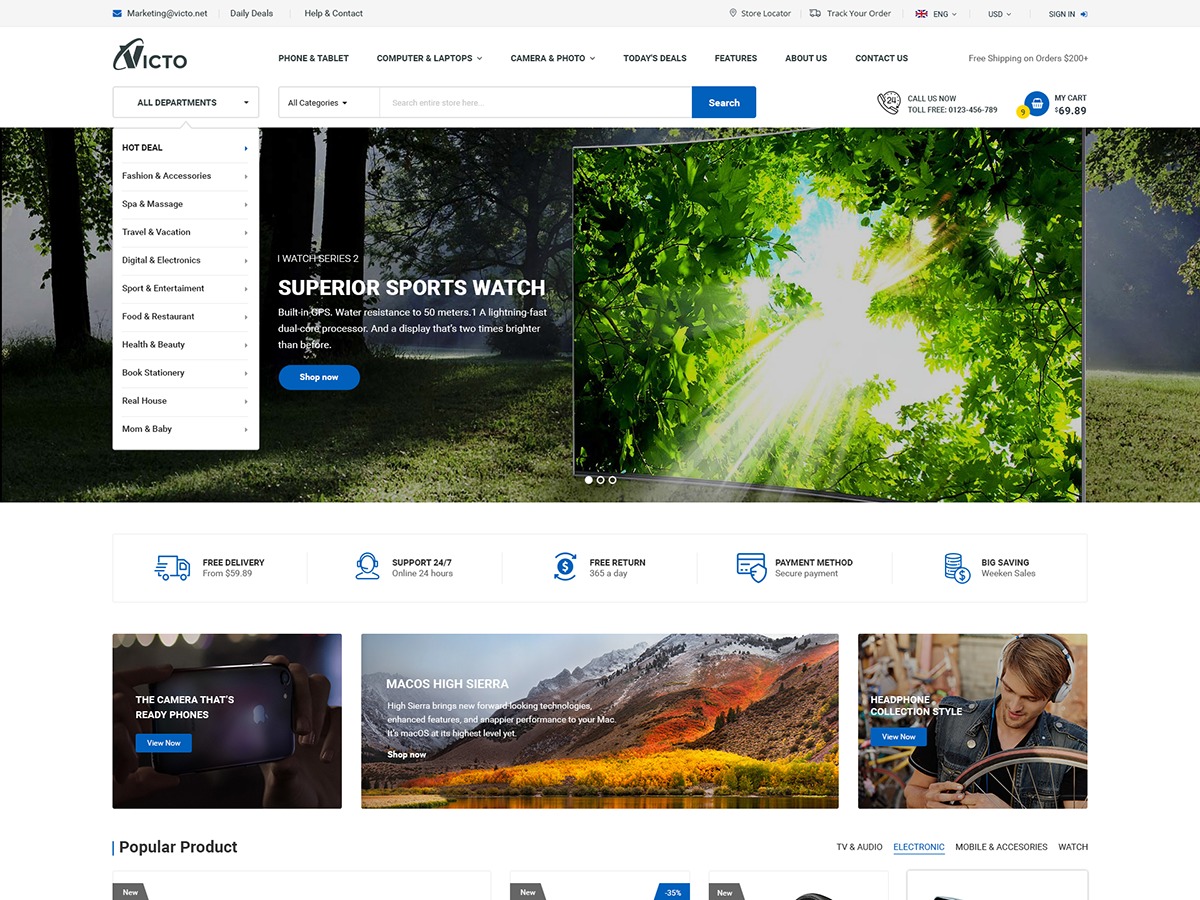Viewport: 1200px width, 900px height.
Task: Click the Track Your Order link text
Action: pyautogui.click(x=859, y=14)
